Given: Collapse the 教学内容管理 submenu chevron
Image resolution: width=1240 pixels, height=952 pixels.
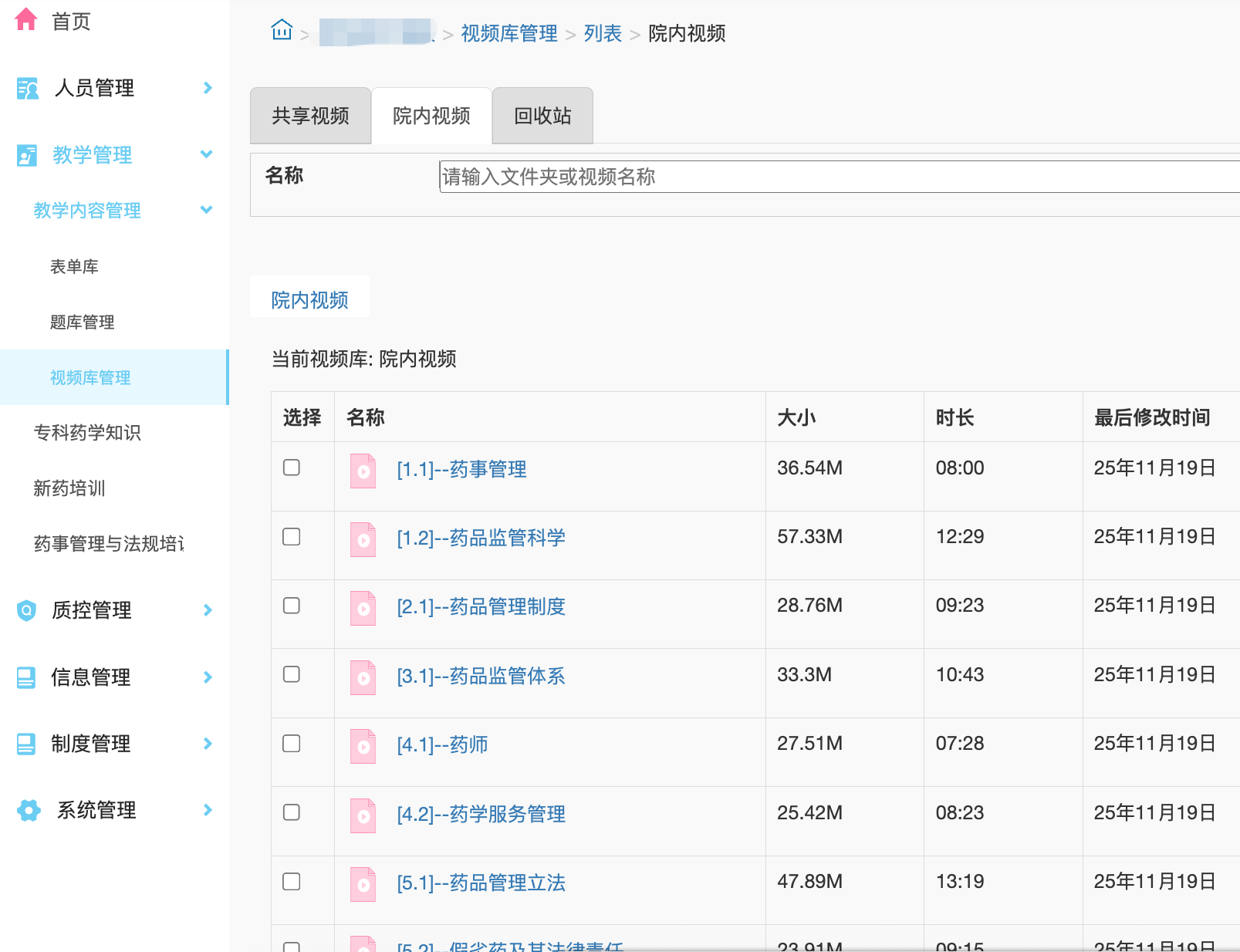Looking at the screenshot, I should pos(206,210).
